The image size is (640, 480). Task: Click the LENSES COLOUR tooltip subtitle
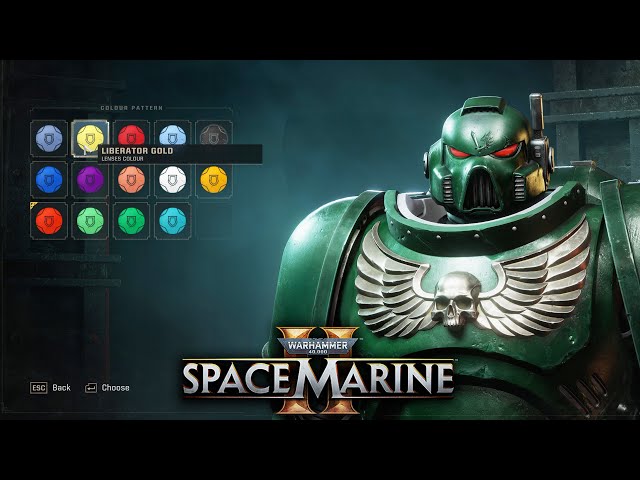[x=122, y=158]
